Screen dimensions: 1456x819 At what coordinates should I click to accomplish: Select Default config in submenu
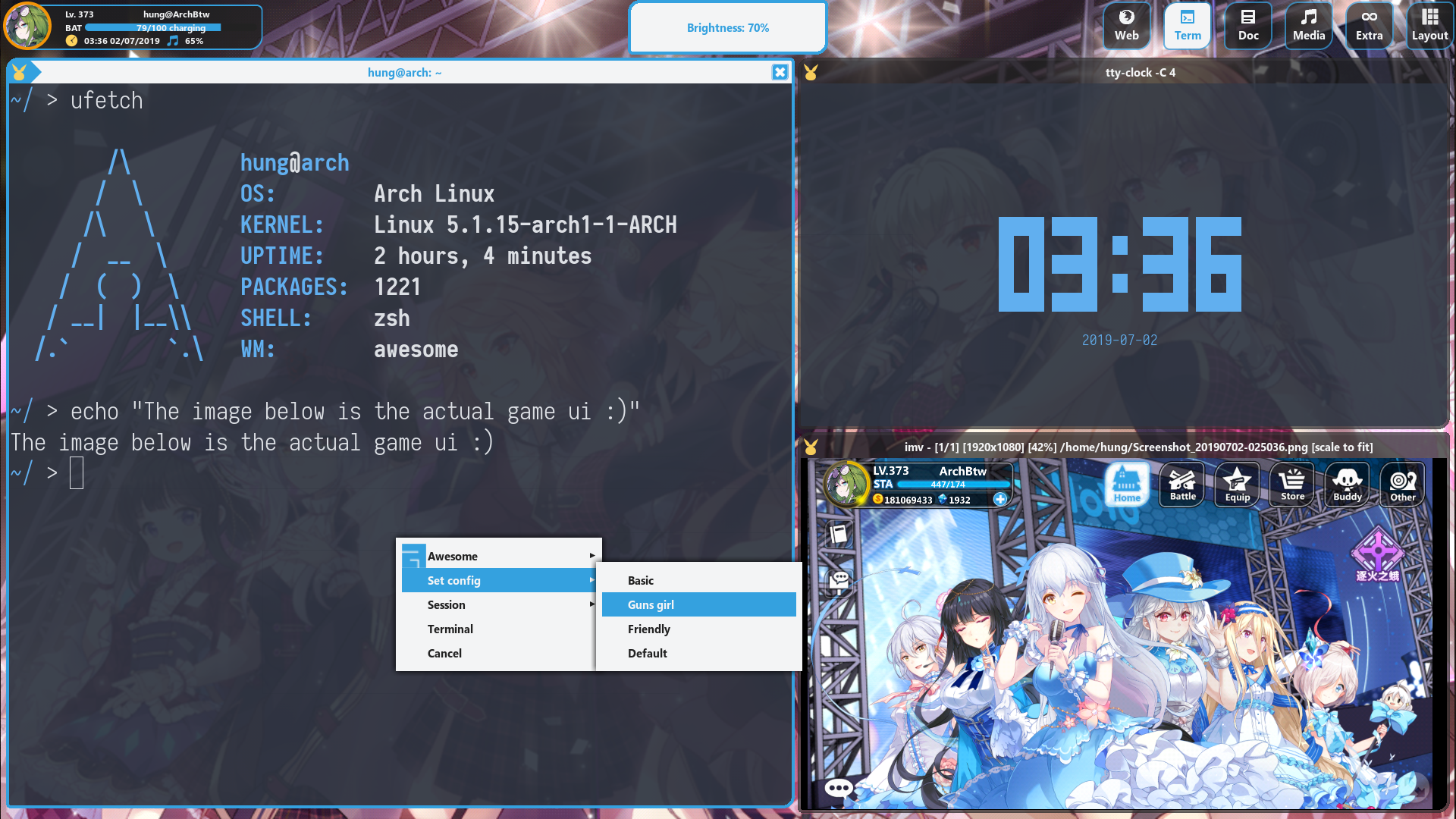[699, 653]
